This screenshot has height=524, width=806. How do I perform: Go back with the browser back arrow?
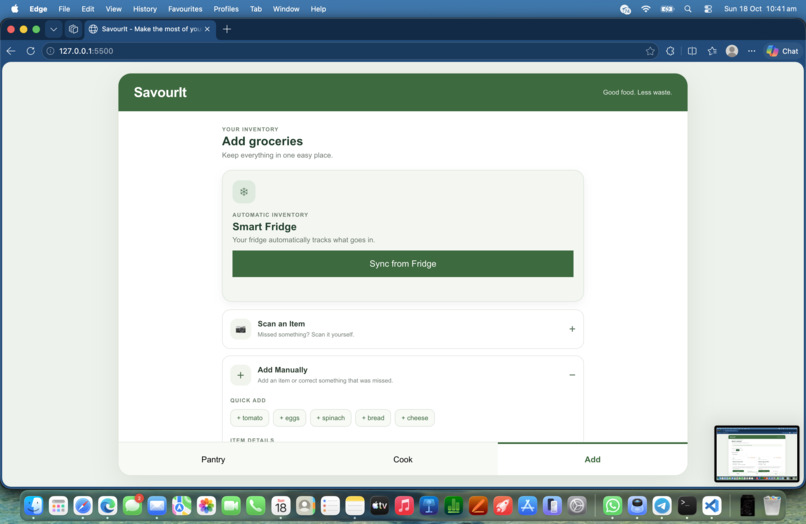coord(11,51)
